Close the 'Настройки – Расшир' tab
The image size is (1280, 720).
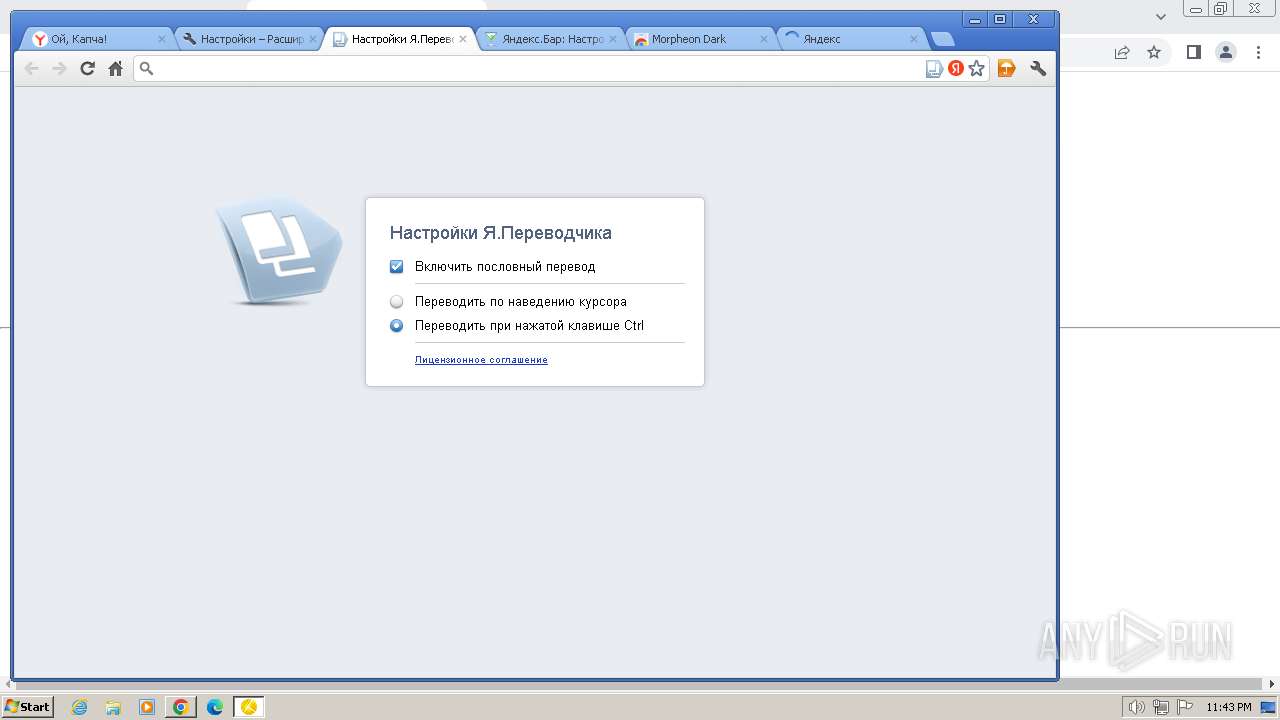point(312,39)
